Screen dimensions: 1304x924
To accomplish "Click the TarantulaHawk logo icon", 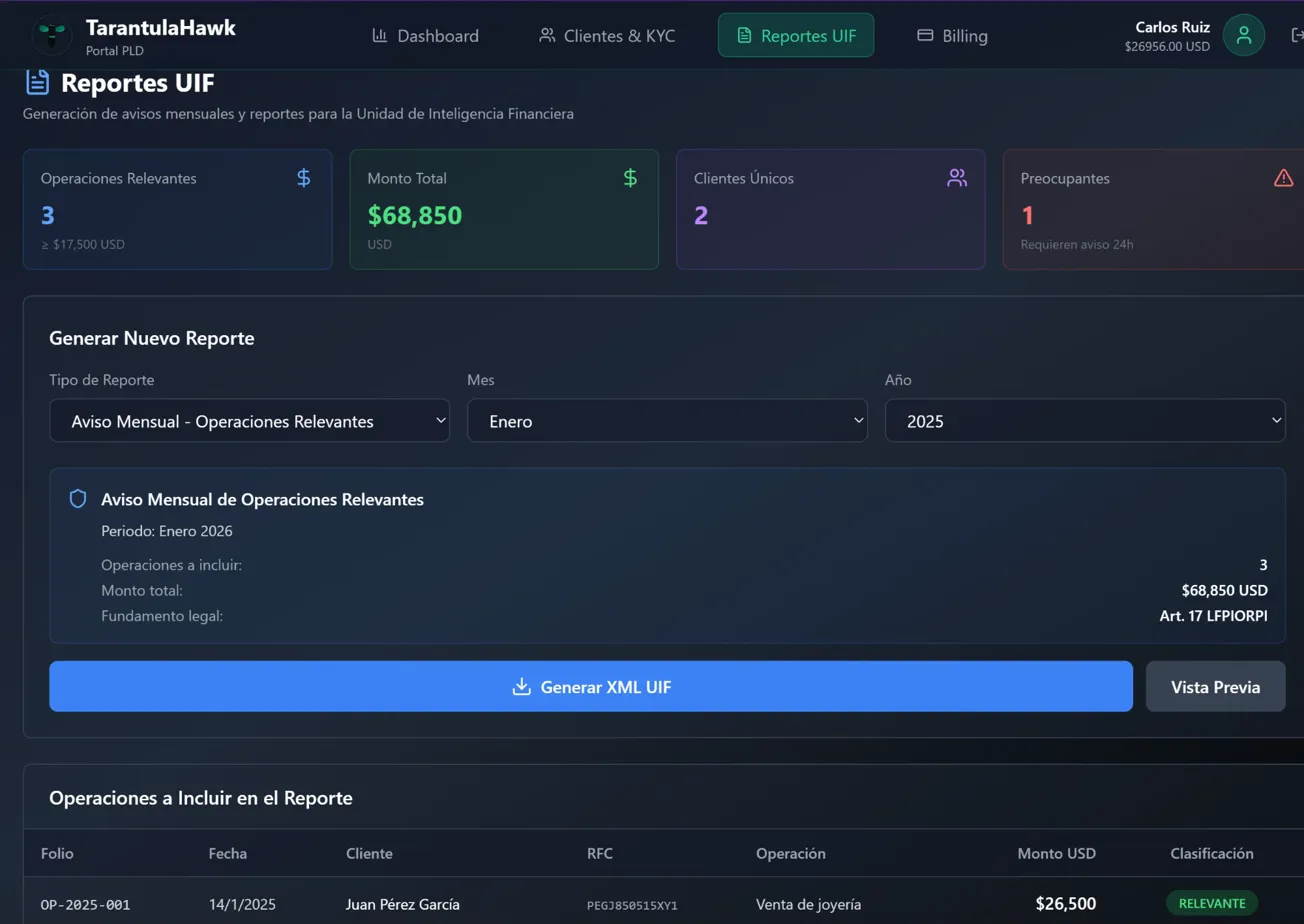I will point(50,35).
